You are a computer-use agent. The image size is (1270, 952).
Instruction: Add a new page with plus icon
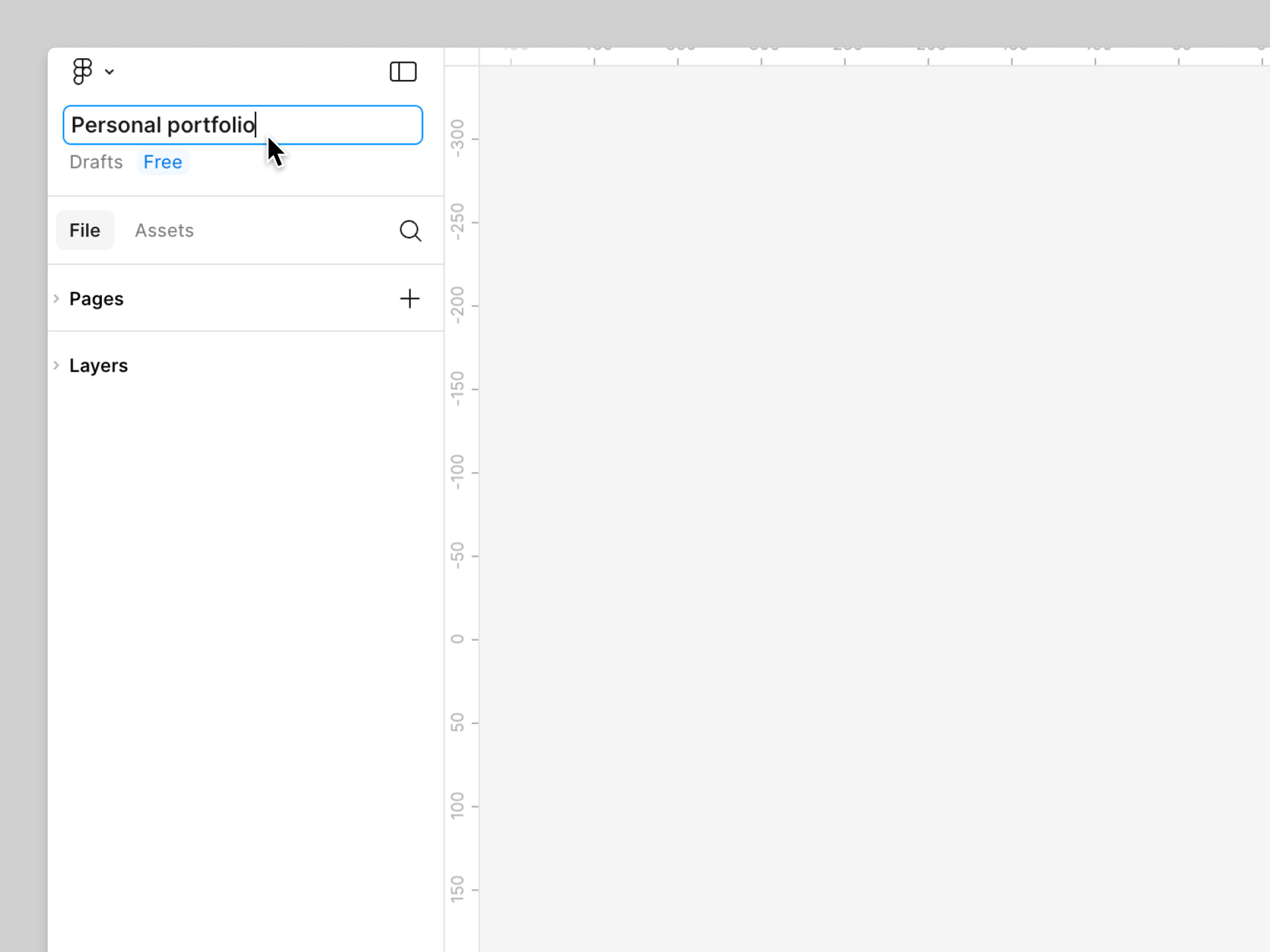409,299
